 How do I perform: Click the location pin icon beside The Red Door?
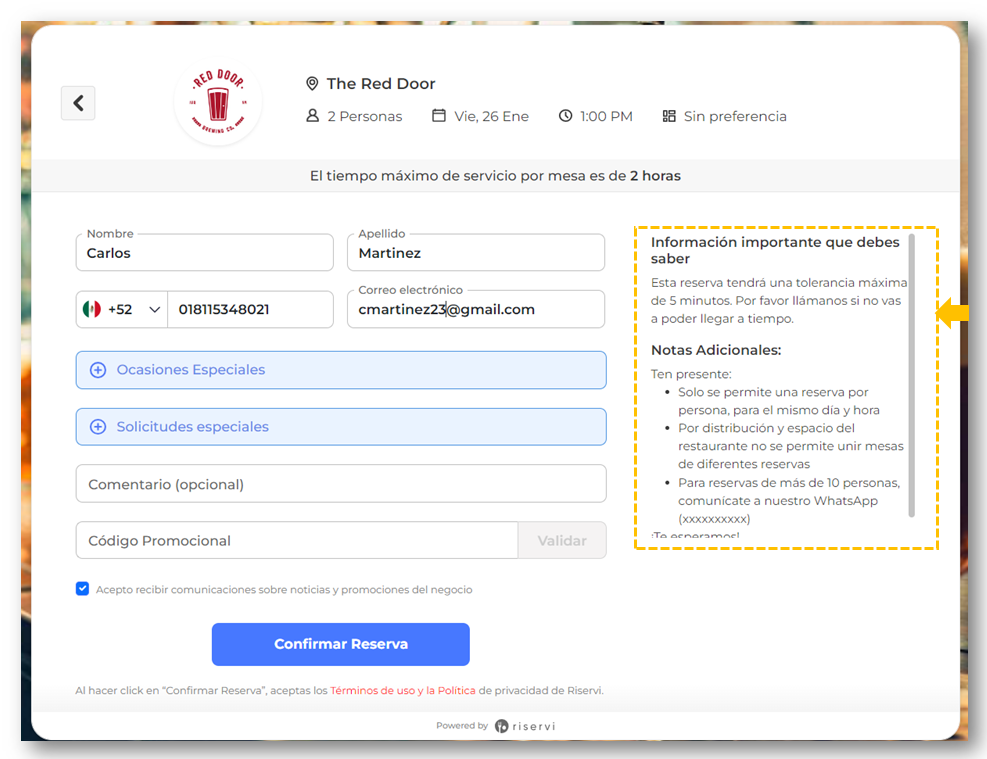click(312, 84)
